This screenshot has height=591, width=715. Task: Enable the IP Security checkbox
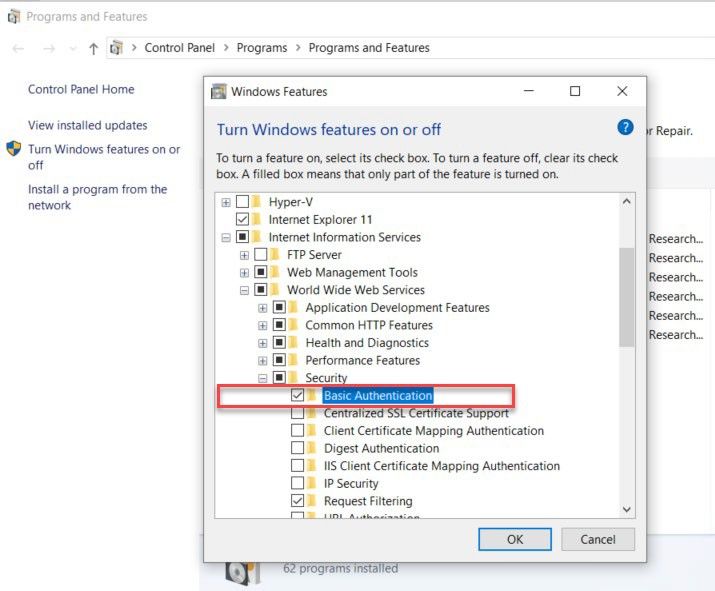click(x=297, y=483)
